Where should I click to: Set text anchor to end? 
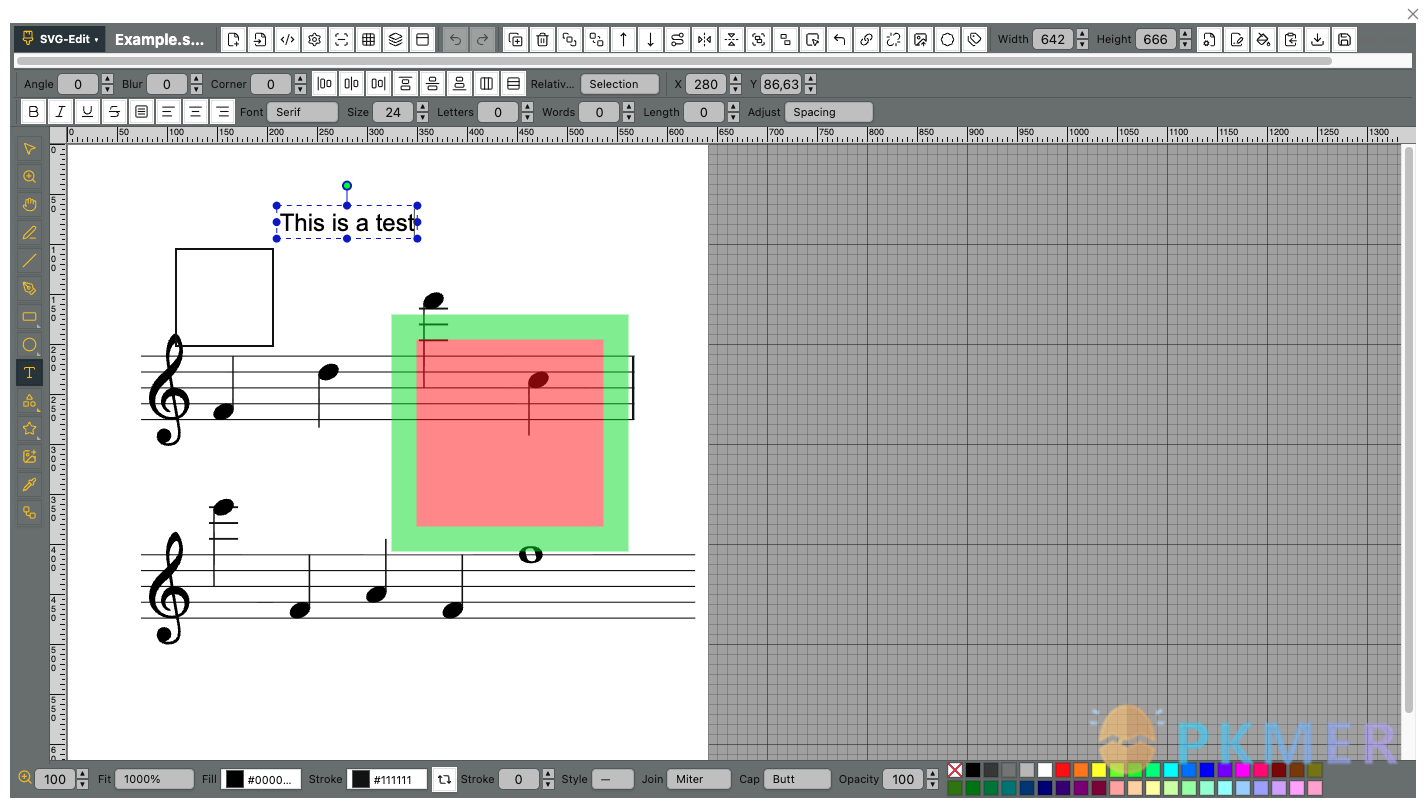223,112
